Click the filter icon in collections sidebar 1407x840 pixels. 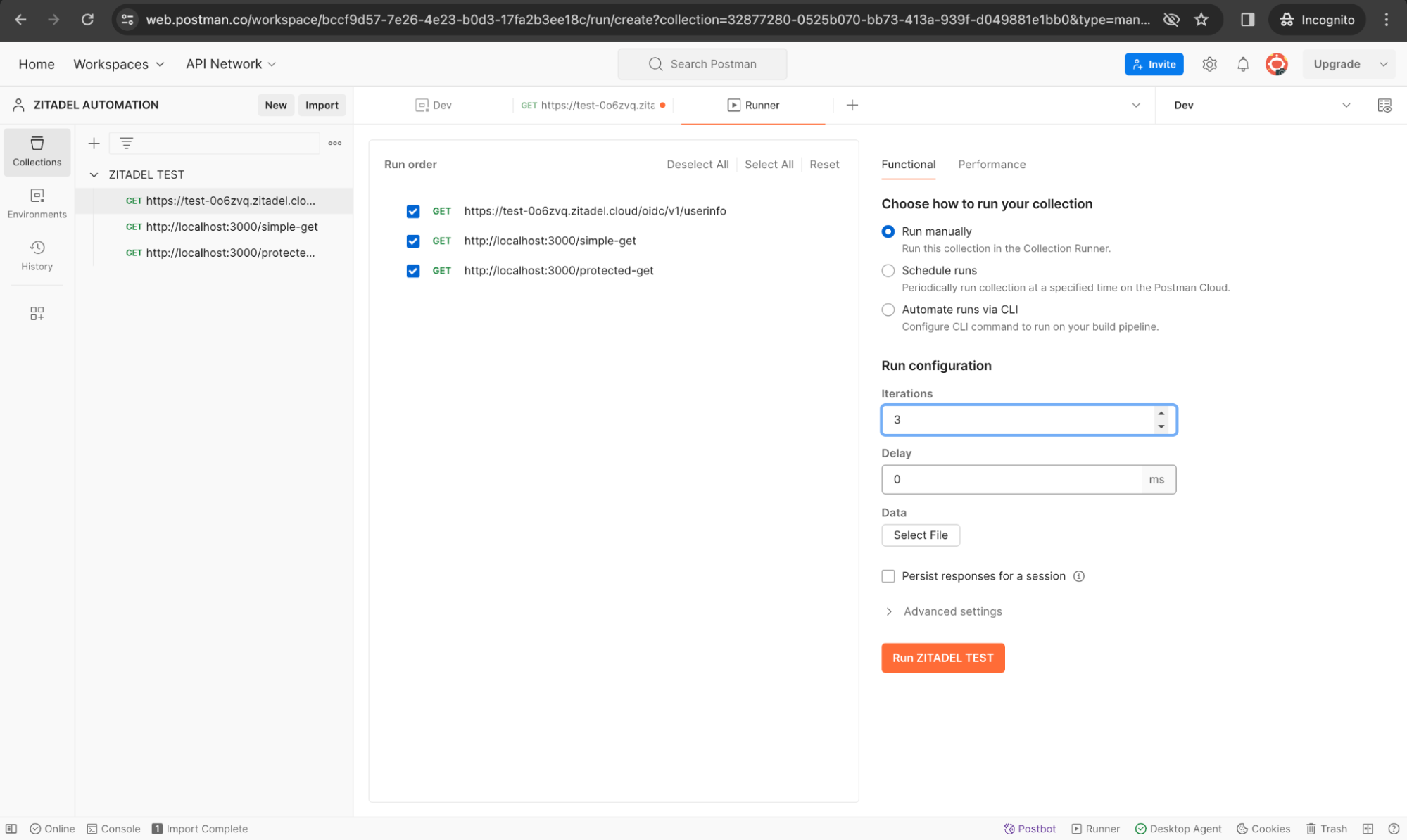click(x=127, y=143)
